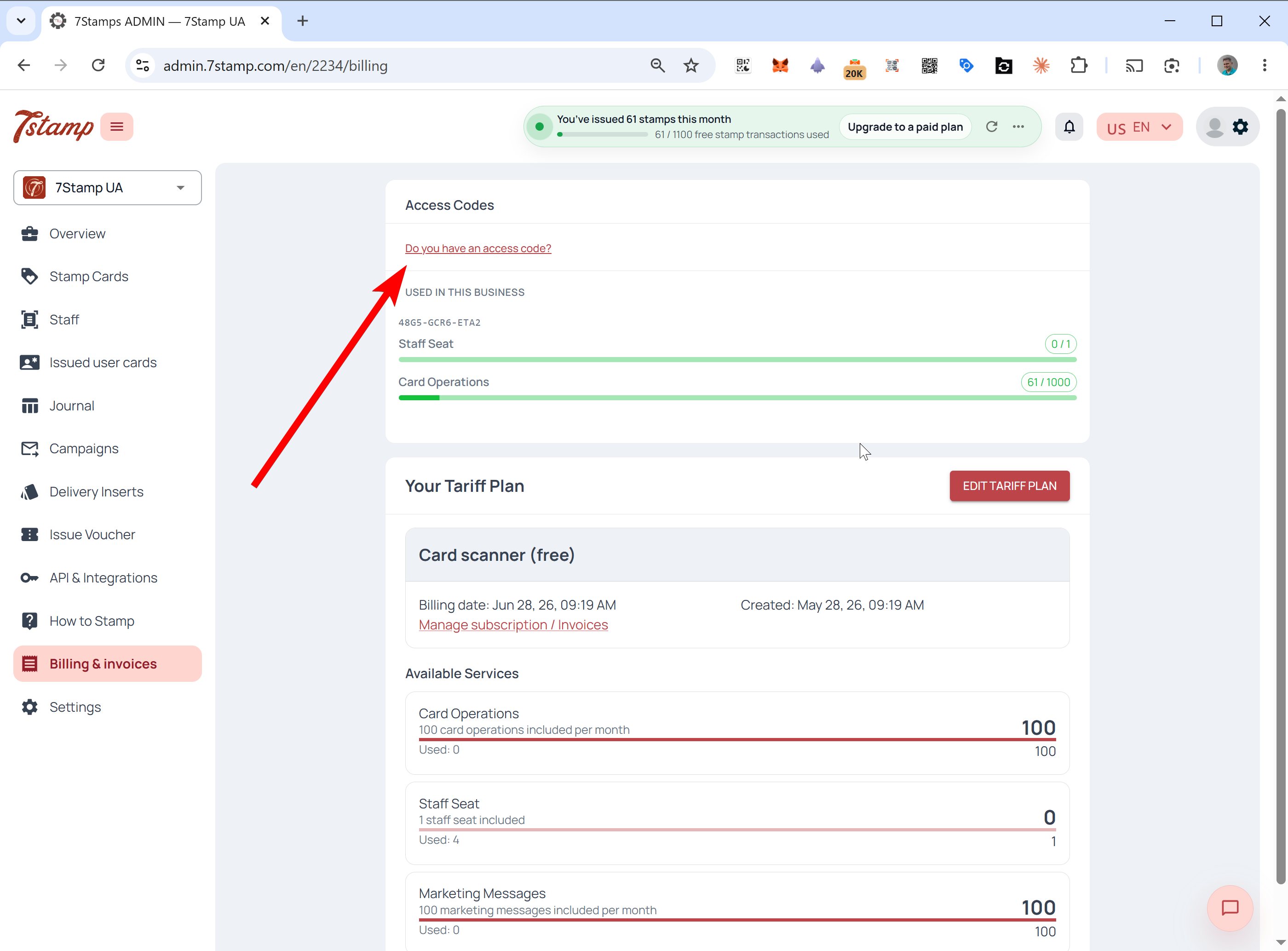Click Upgrade to a paid plan

pyautogui.click(x=905, y=127)
